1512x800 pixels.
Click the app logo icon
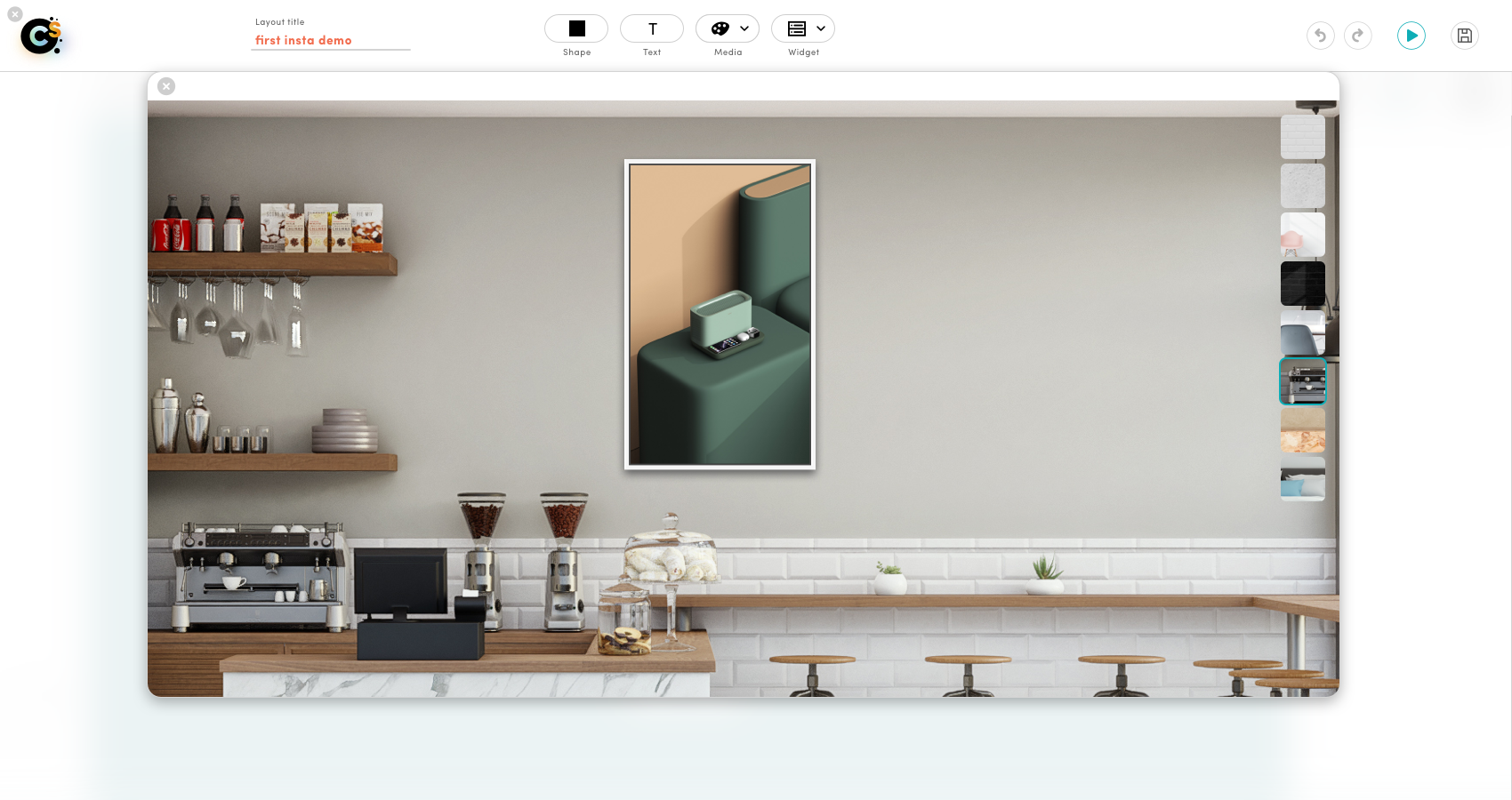42,36
